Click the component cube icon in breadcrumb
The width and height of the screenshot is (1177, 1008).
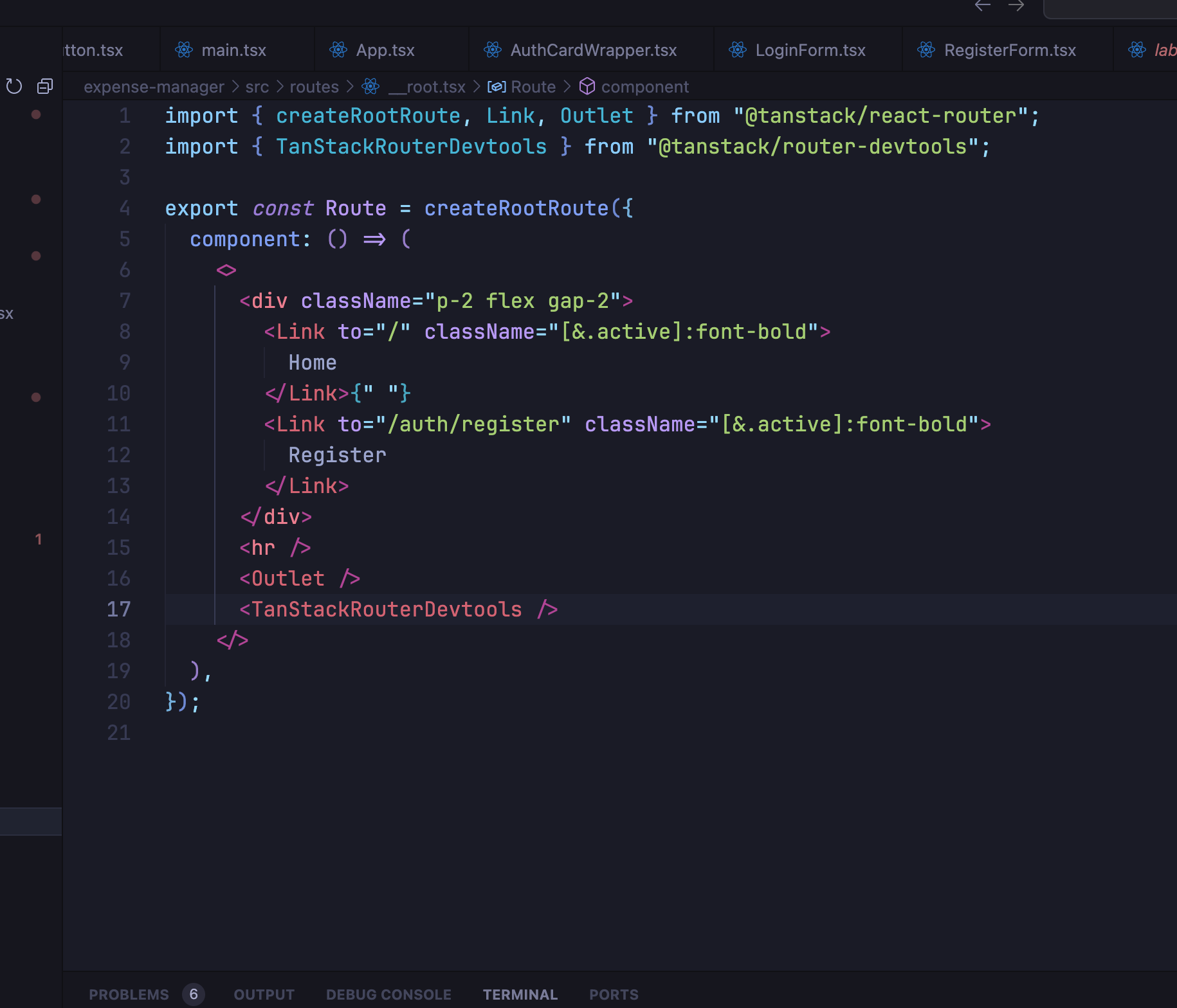click(587, 86)
